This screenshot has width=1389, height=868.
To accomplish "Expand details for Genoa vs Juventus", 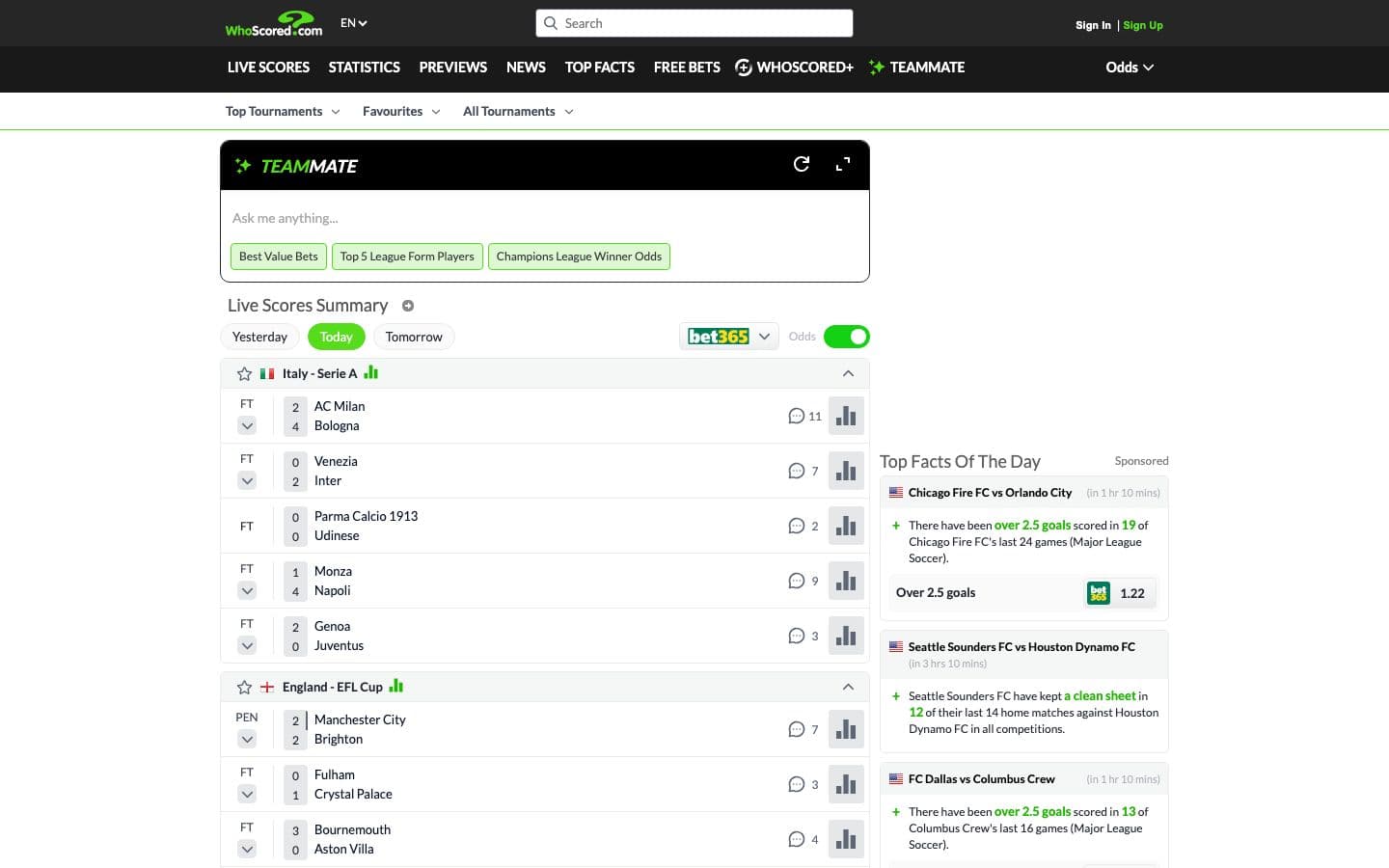I will 247,645.
